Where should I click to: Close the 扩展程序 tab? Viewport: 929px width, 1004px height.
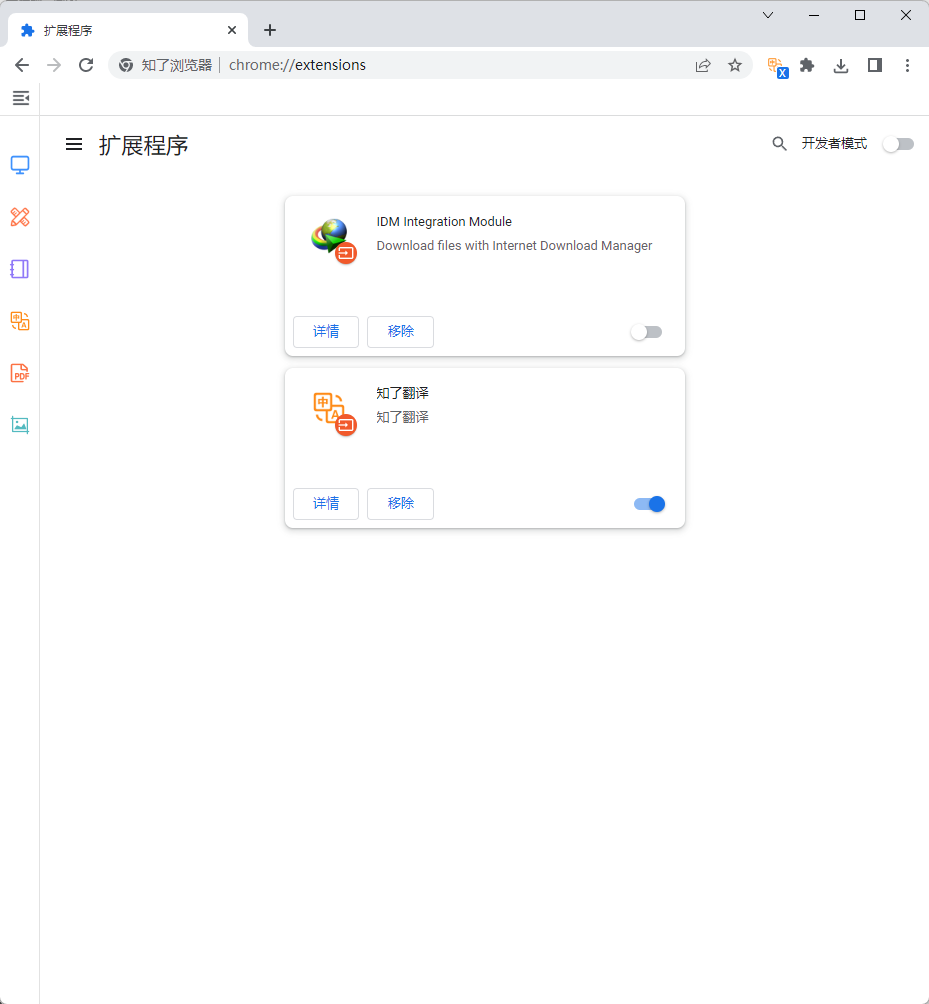point(232,30)
